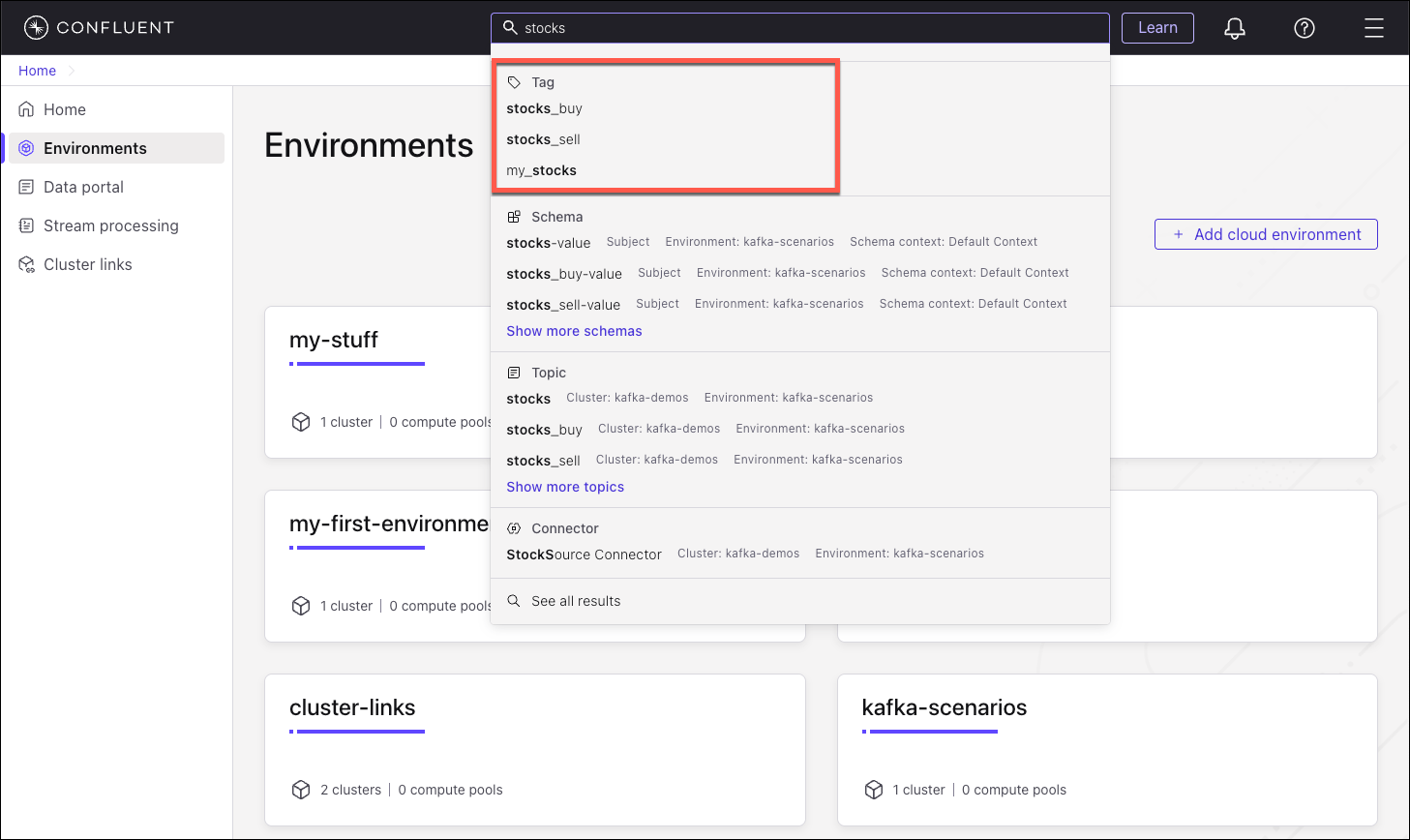The image size is (1410, 840).
Task: Select Environments in the sidebar
Action: point(95,148)
